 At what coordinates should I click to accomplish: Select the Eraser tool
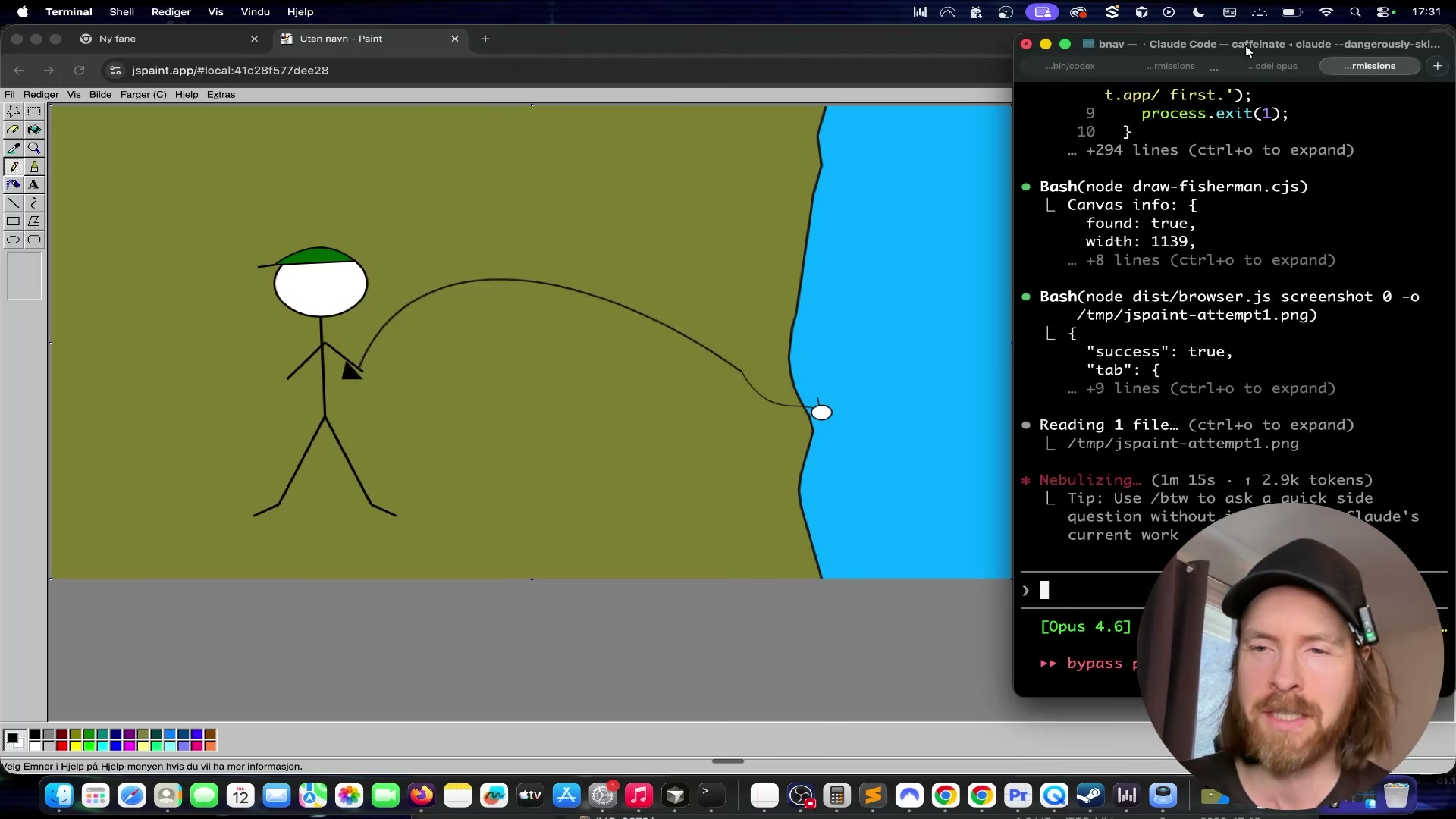point(14,129)
